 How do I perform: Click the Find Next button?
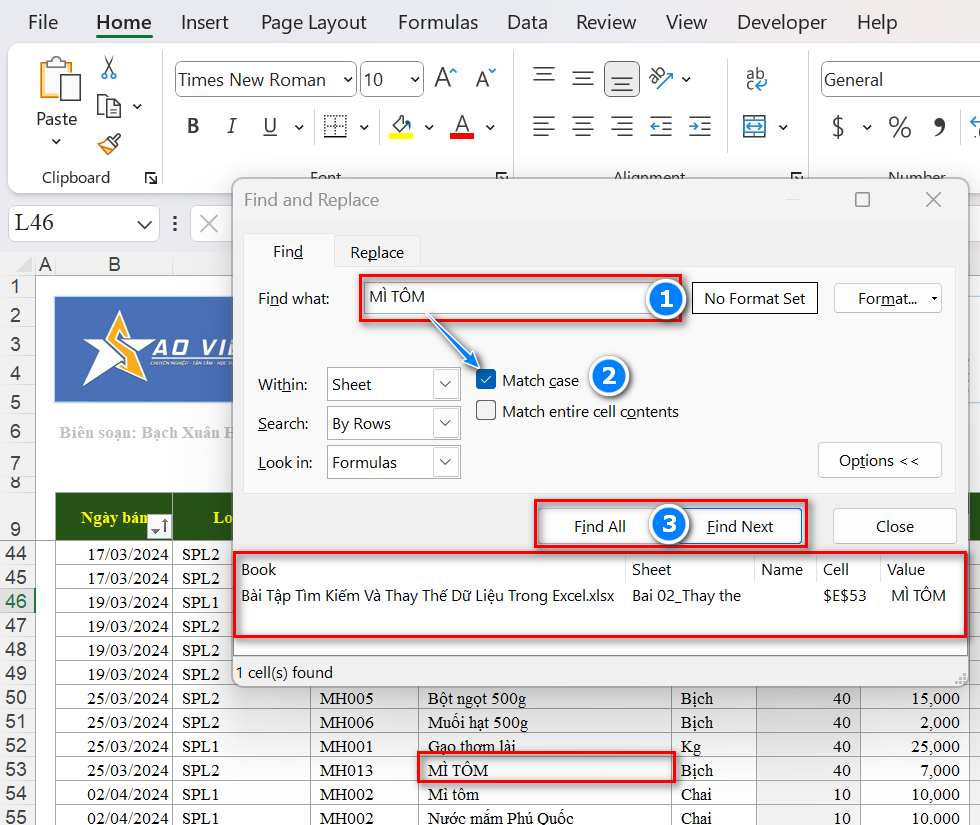click(x=740, y=526)
